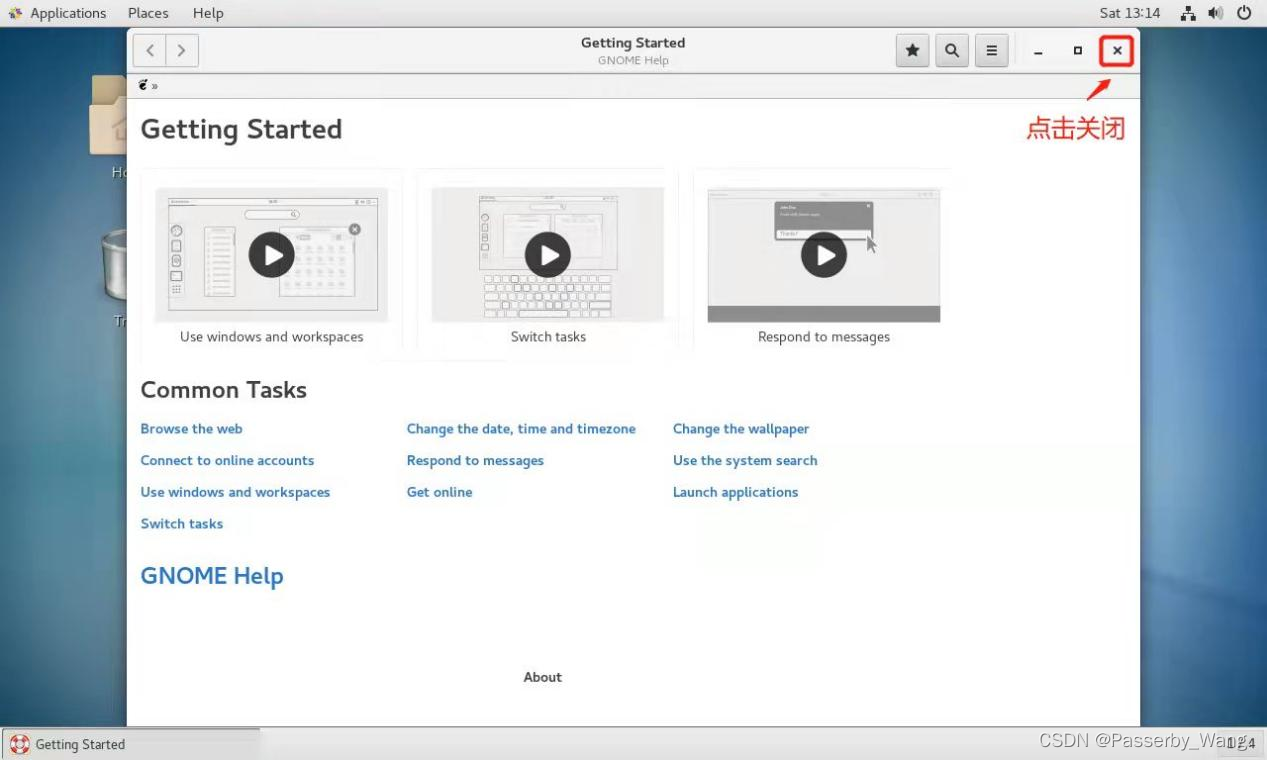Open 'Change the date, time and timezone' link
The height and width of the screenshot is (760, 1267).
pos(521,429)
